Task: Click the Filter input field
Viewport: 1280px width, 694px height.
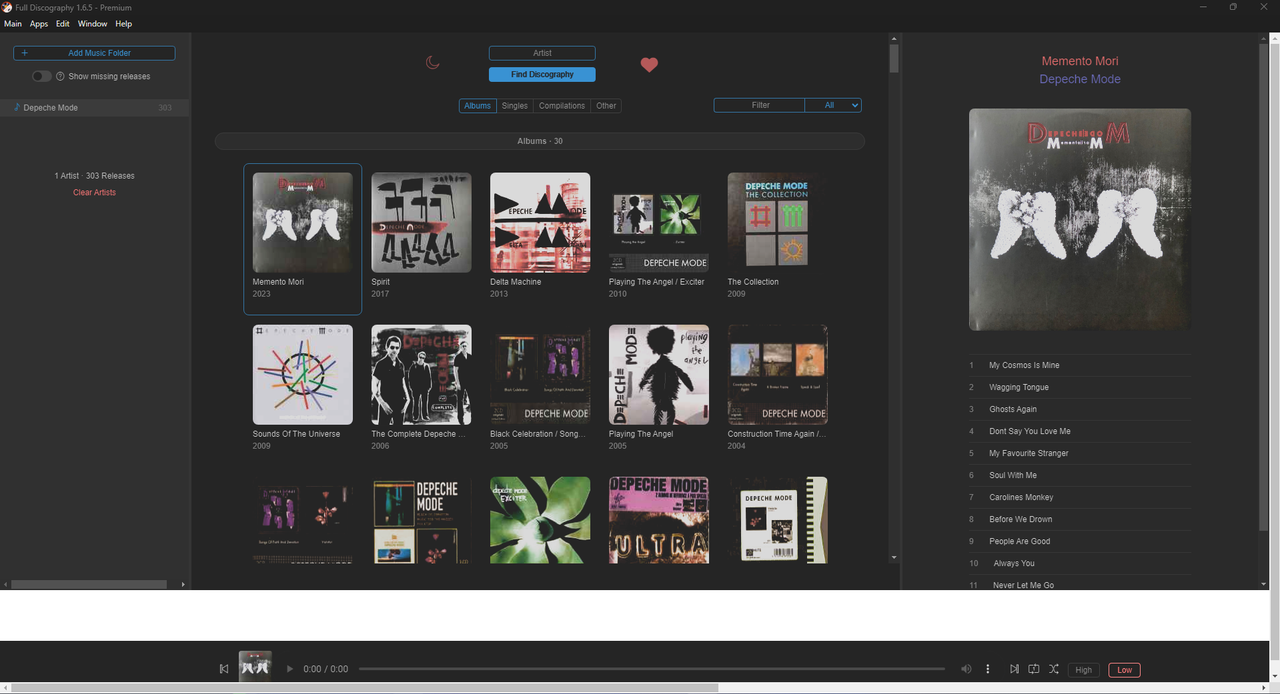Action: click(760, 105)
